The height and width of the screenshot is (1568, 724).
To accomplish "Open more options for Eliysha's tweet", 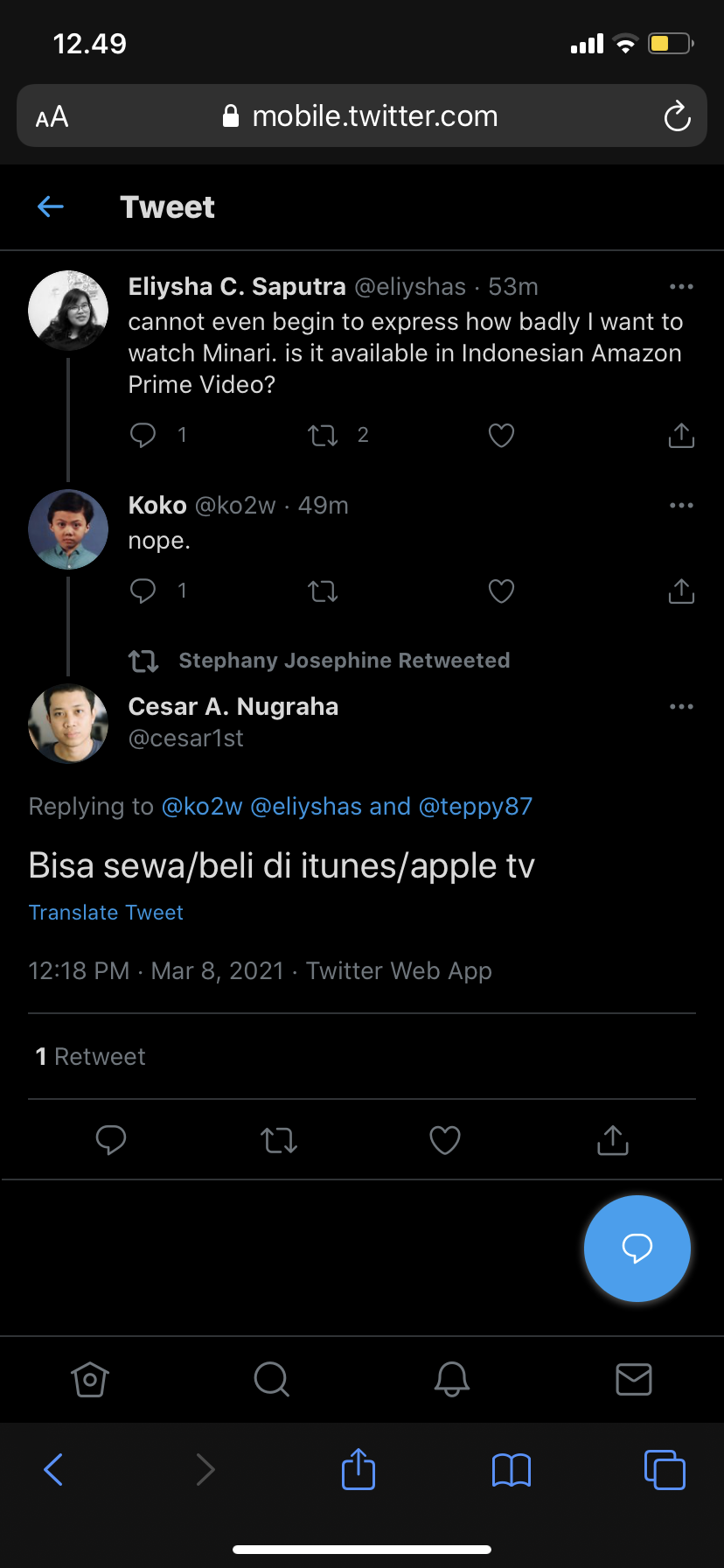I will pos(681,287).
